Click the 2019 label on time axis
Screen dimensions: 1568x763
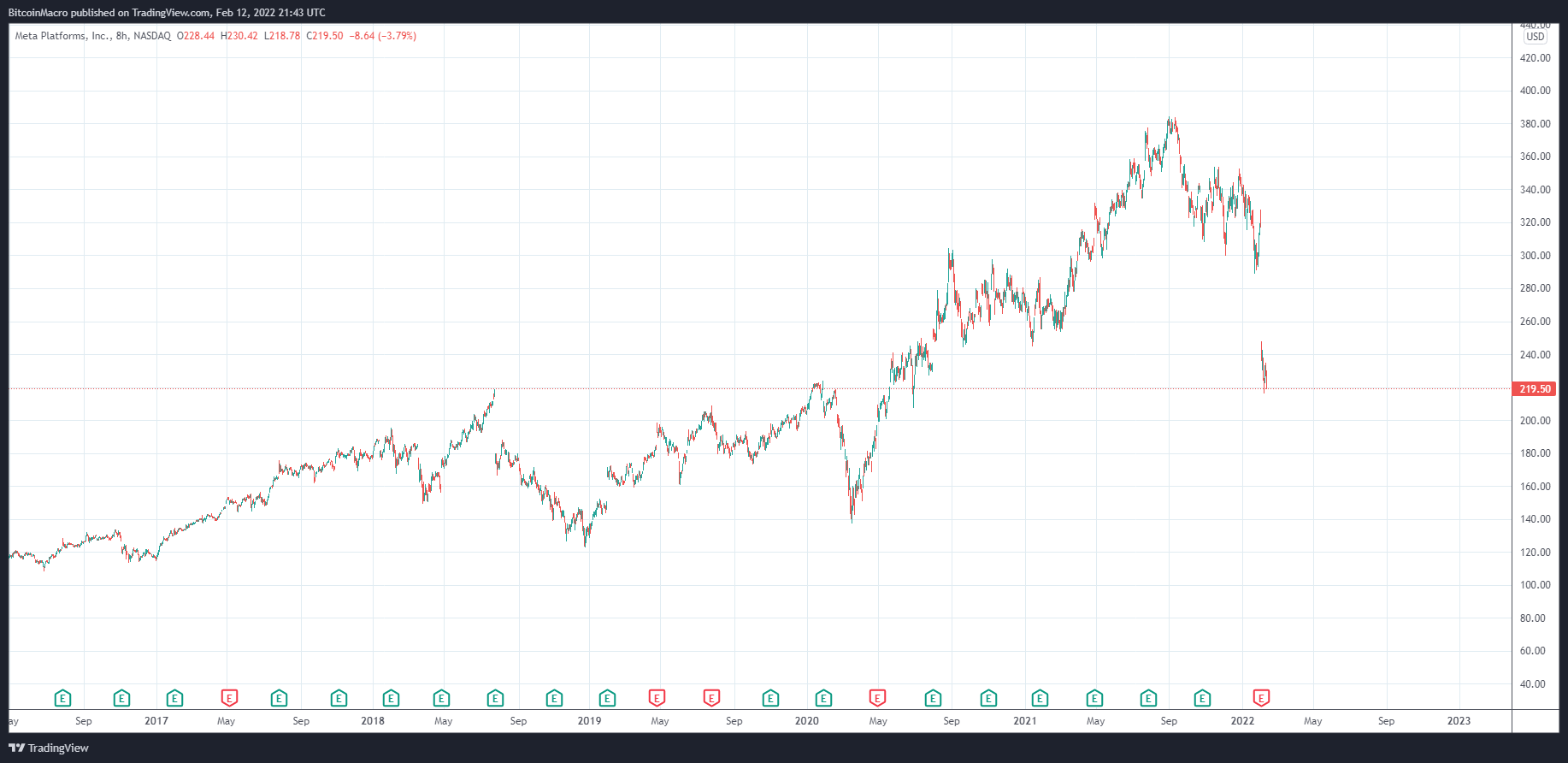pyautogui.click(x=589, y=721)
